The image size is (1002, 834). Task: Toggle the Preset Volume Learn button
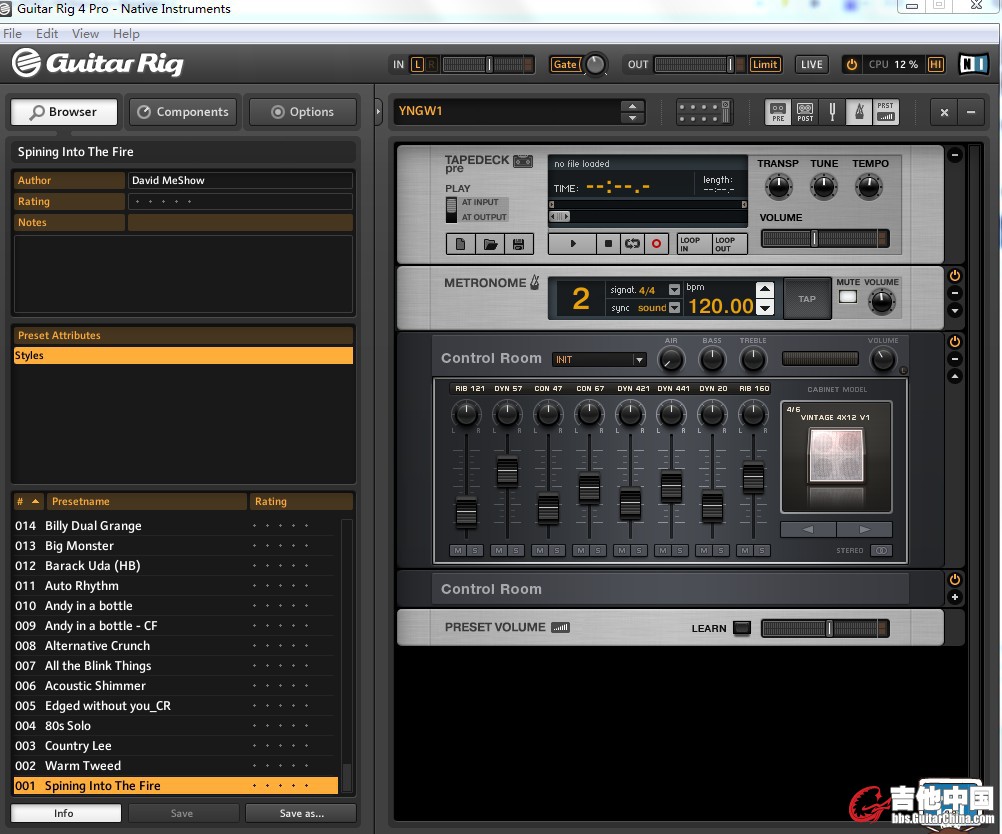[x=741, y=628]
